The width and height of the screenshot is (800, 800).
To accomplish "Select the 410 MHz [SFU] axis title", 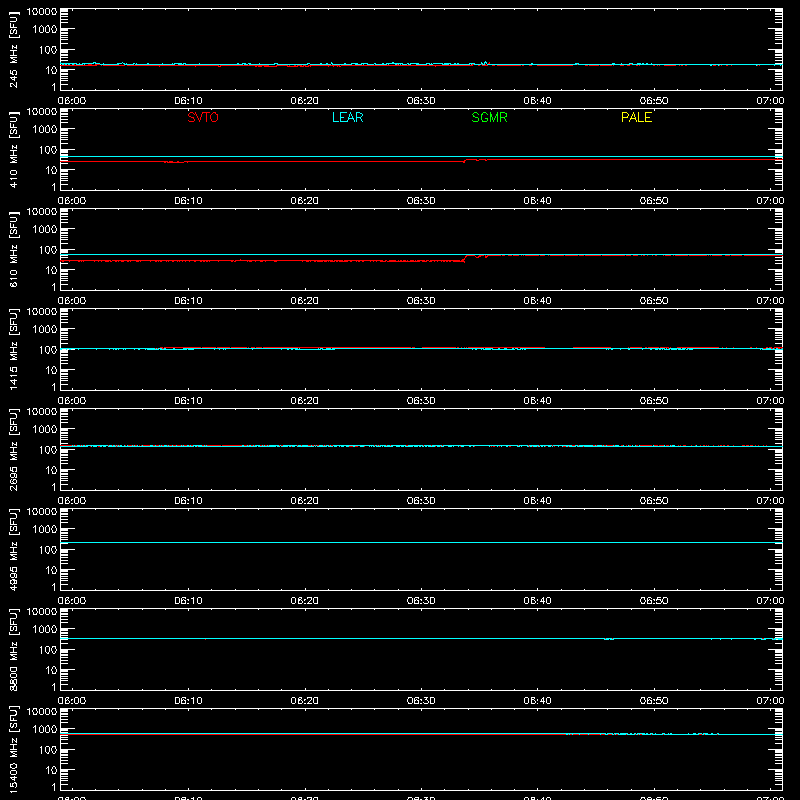I will point(13,150).
